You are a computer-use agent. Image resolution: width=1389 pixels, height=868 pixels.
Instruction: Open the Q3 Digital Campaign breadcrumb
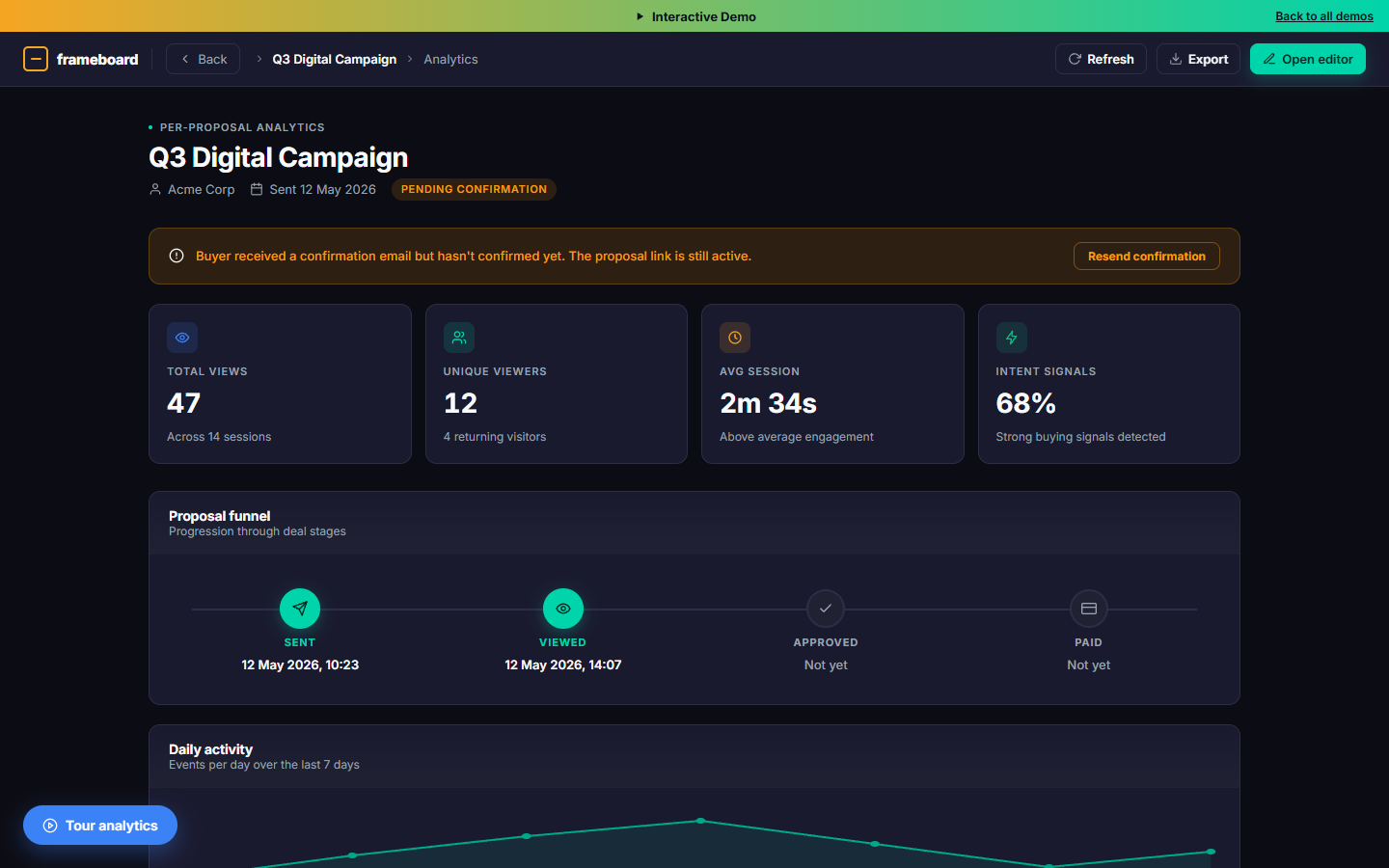(334, 59)
